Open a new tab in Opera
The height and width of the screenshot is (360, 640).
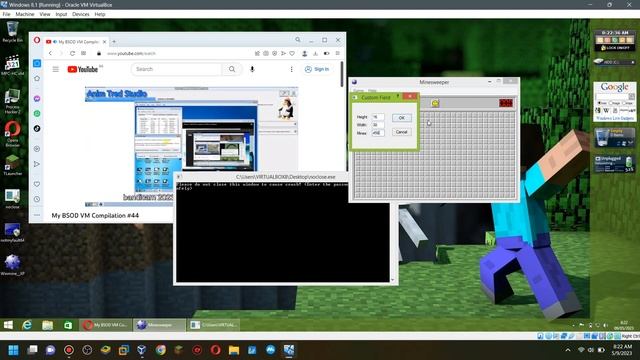(x=114, y=42)
